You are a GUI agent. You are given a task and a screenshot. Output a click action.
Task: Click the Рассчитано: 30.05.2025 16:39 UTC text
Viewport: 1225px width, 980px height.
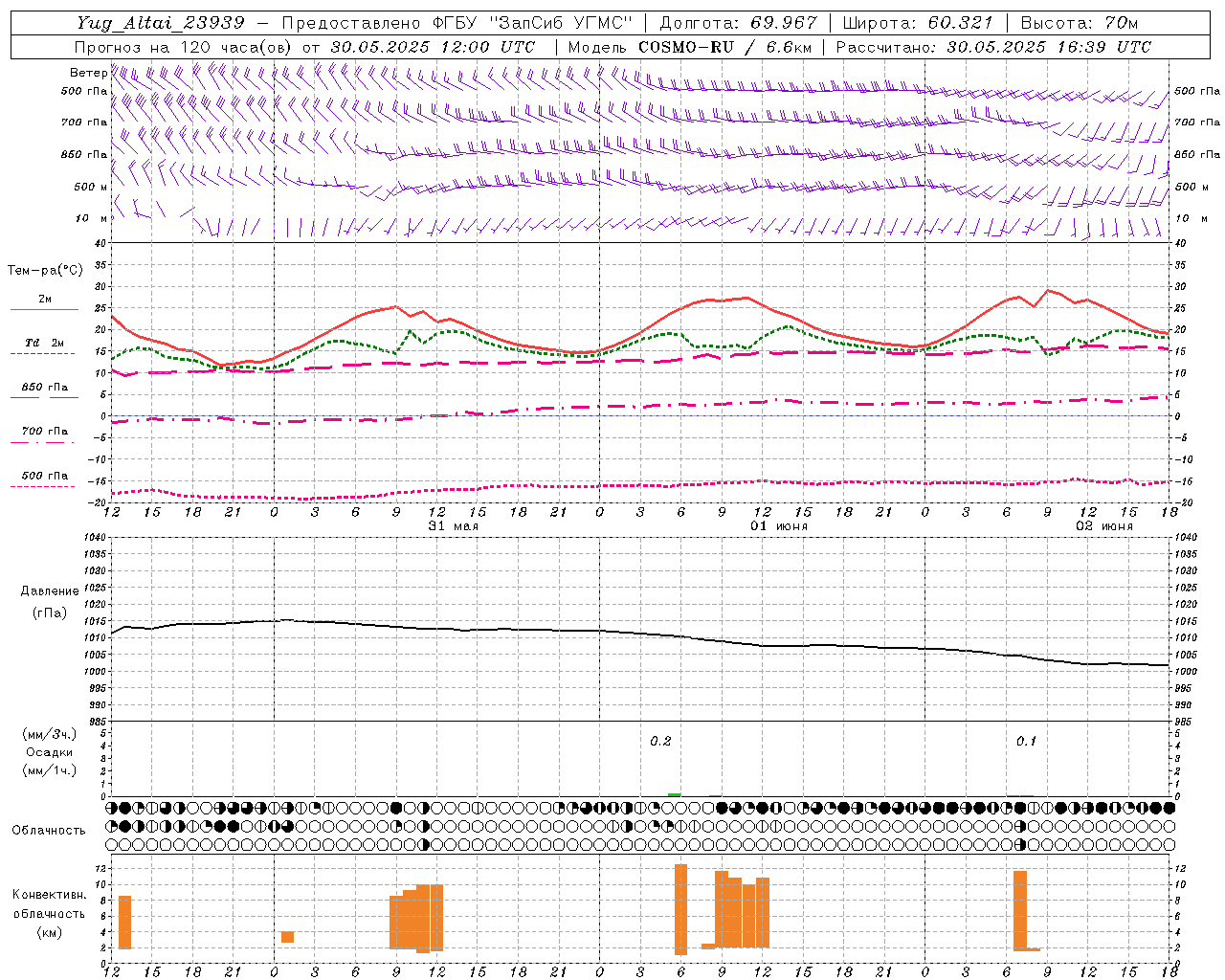coord(993,47)
